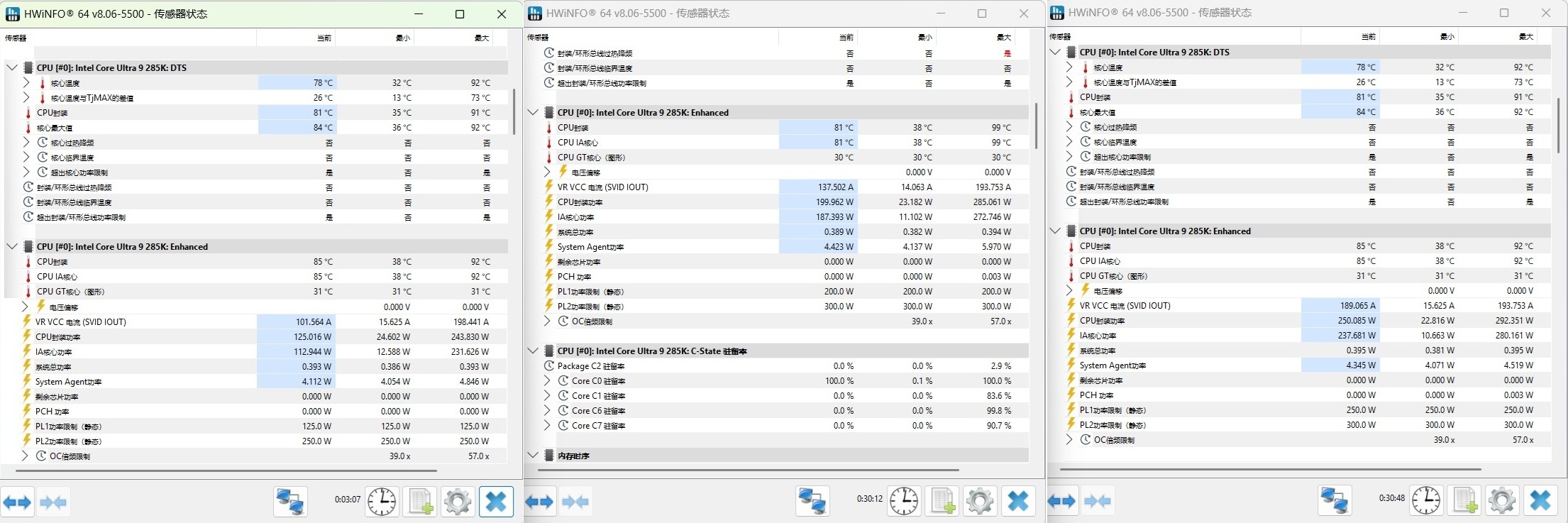Click blue X close-sensors icon in 0:30:48 window

[x=1540, y=500]
